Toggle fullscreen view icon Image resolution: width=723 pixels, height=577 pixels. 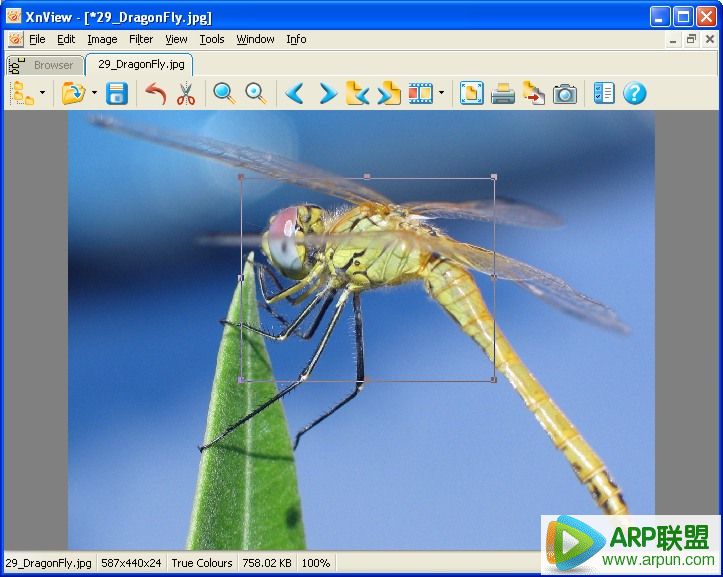(472, 93)
